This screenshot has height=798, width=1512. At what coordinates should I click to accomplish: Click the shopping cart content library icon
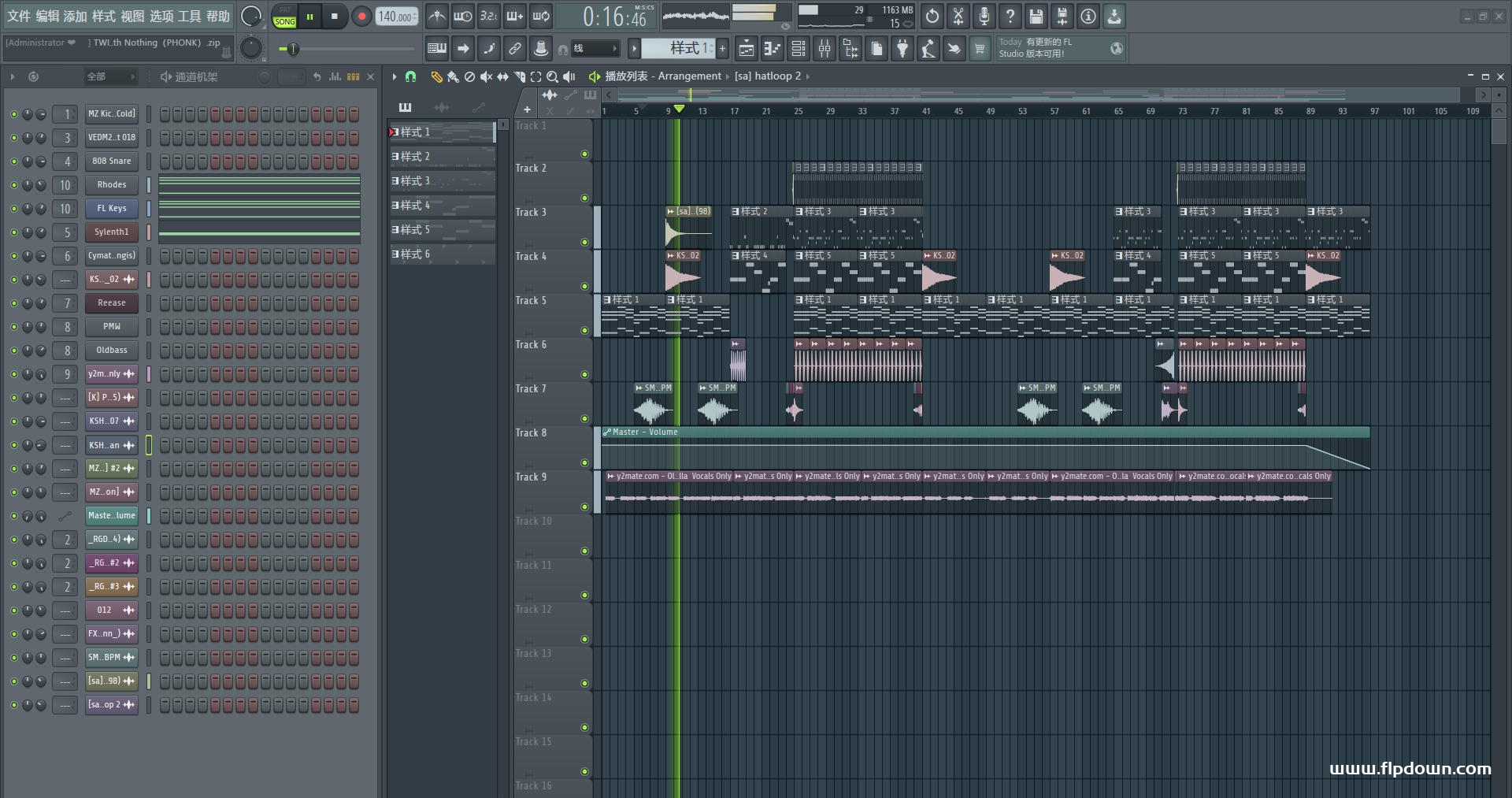980,49
